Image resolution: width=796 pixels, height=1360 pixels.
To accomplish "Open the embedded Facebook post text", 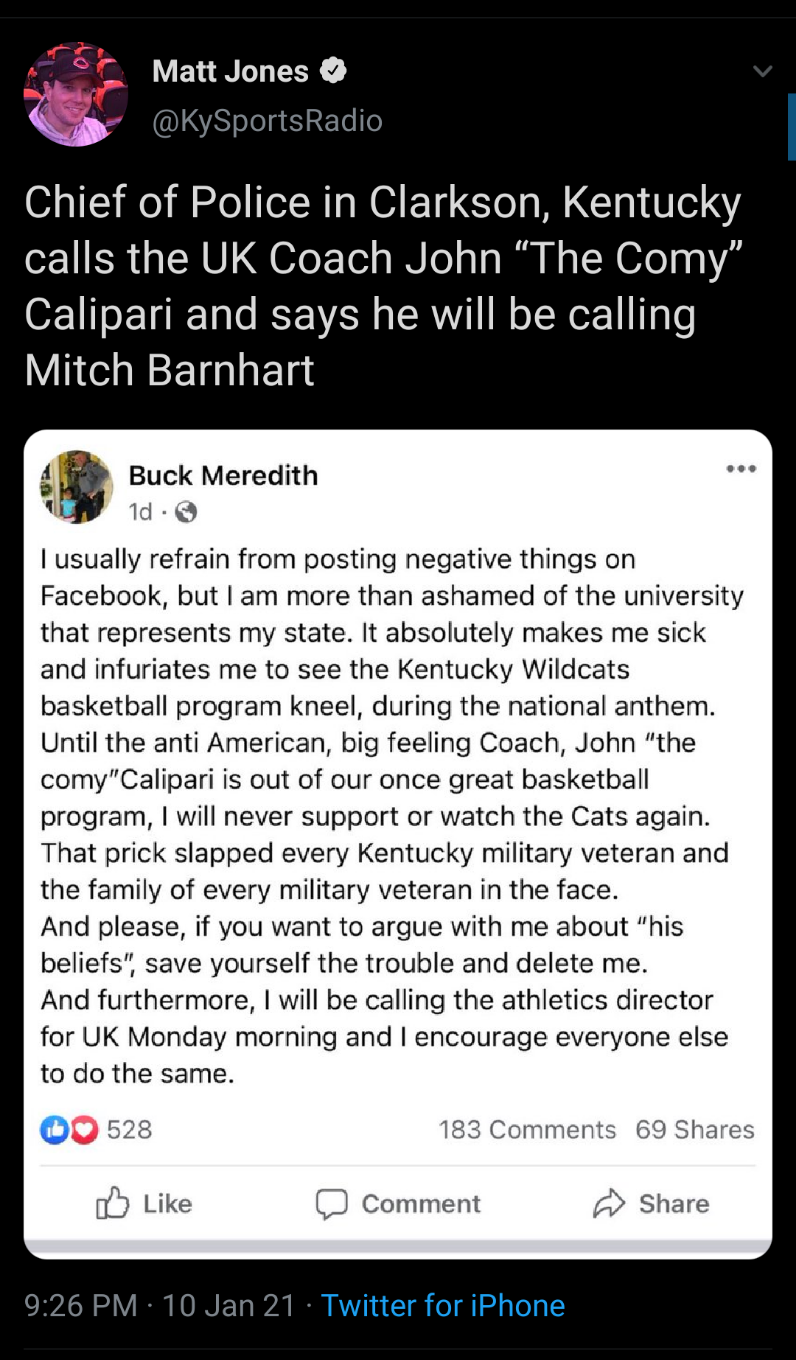I will click(x=390, y=816).
